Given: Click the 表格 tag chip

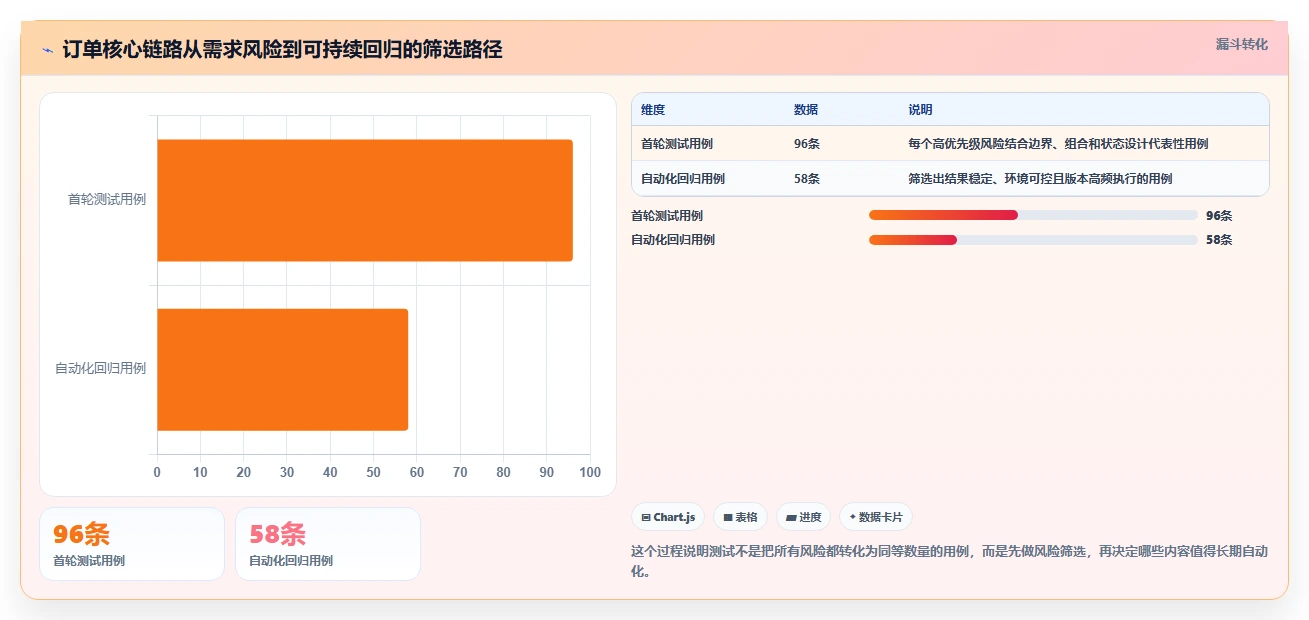Looking at the screenshot, I should coord(740,517).
